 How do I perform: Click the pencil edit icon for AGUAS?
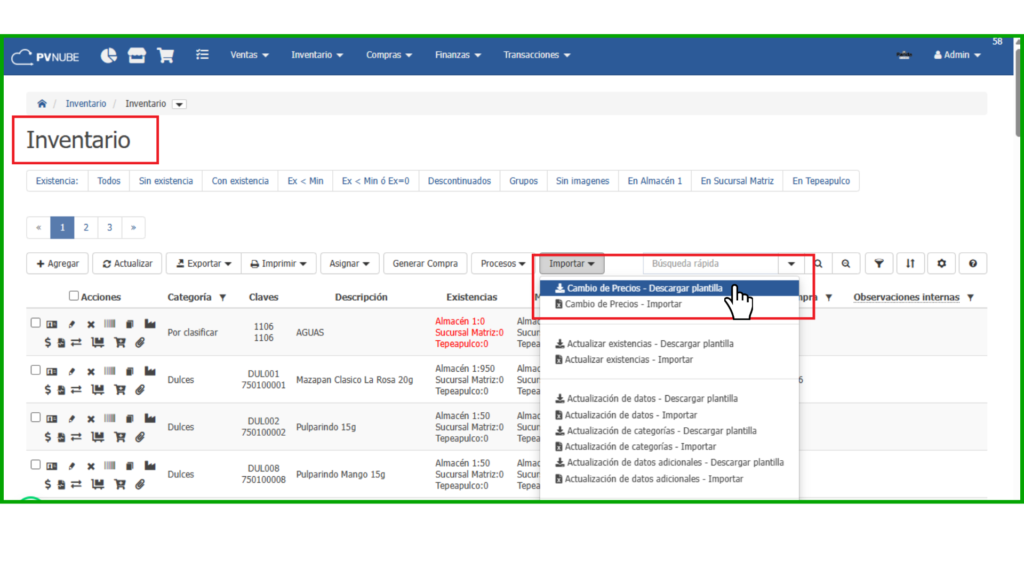(71, 324)
